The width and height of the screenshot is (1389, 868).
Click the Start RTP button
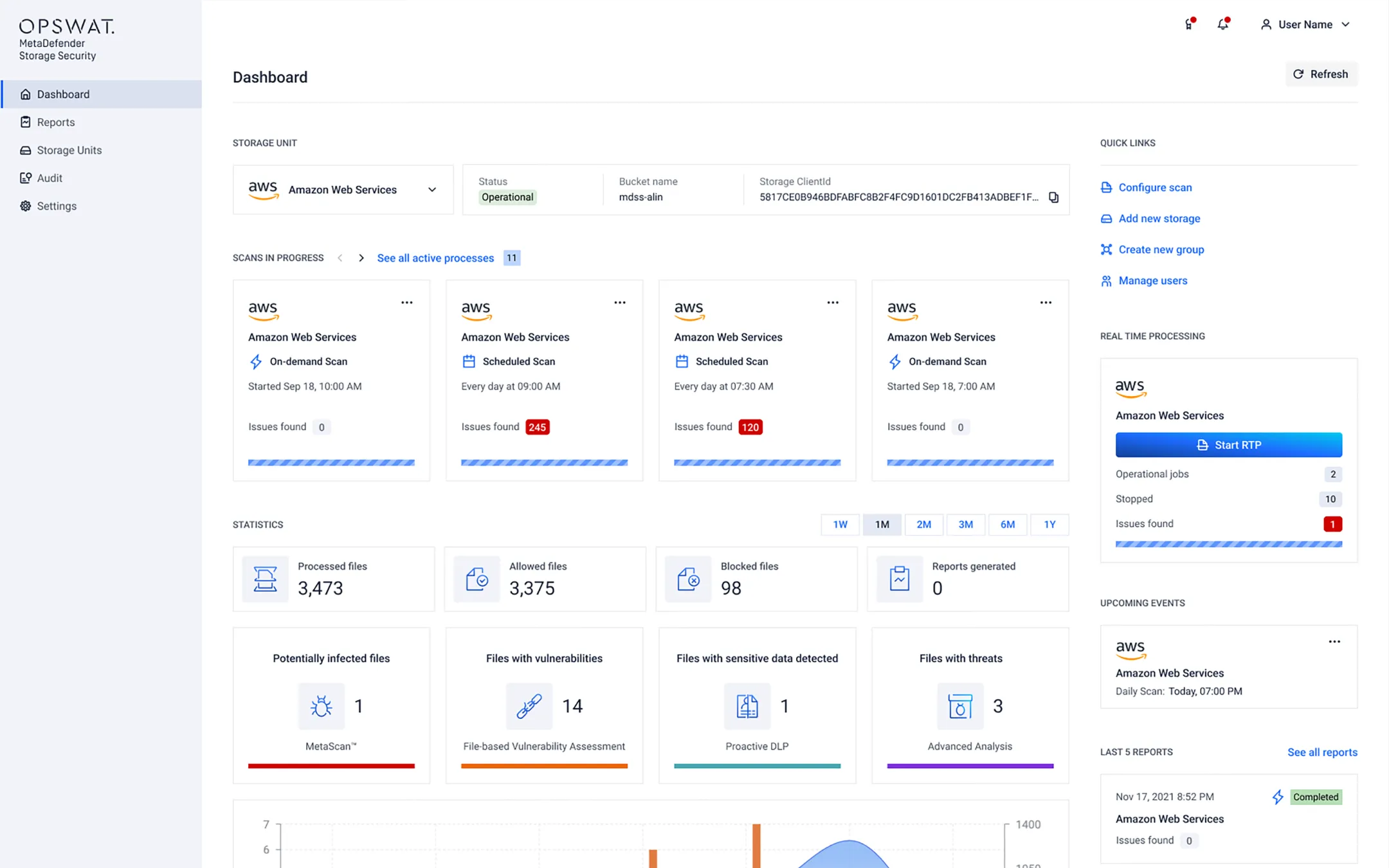(x=1228, y=444)
